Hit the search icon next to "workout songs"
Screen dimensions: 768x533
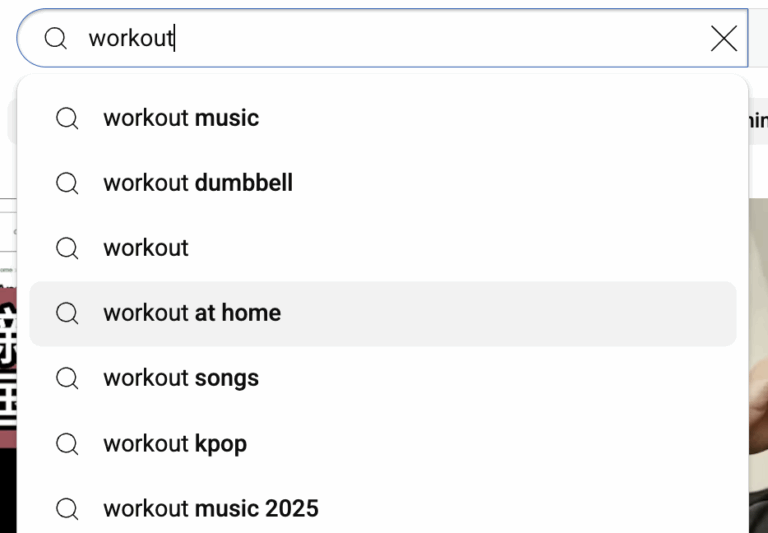pyautogui.click(x=67, y=378)
